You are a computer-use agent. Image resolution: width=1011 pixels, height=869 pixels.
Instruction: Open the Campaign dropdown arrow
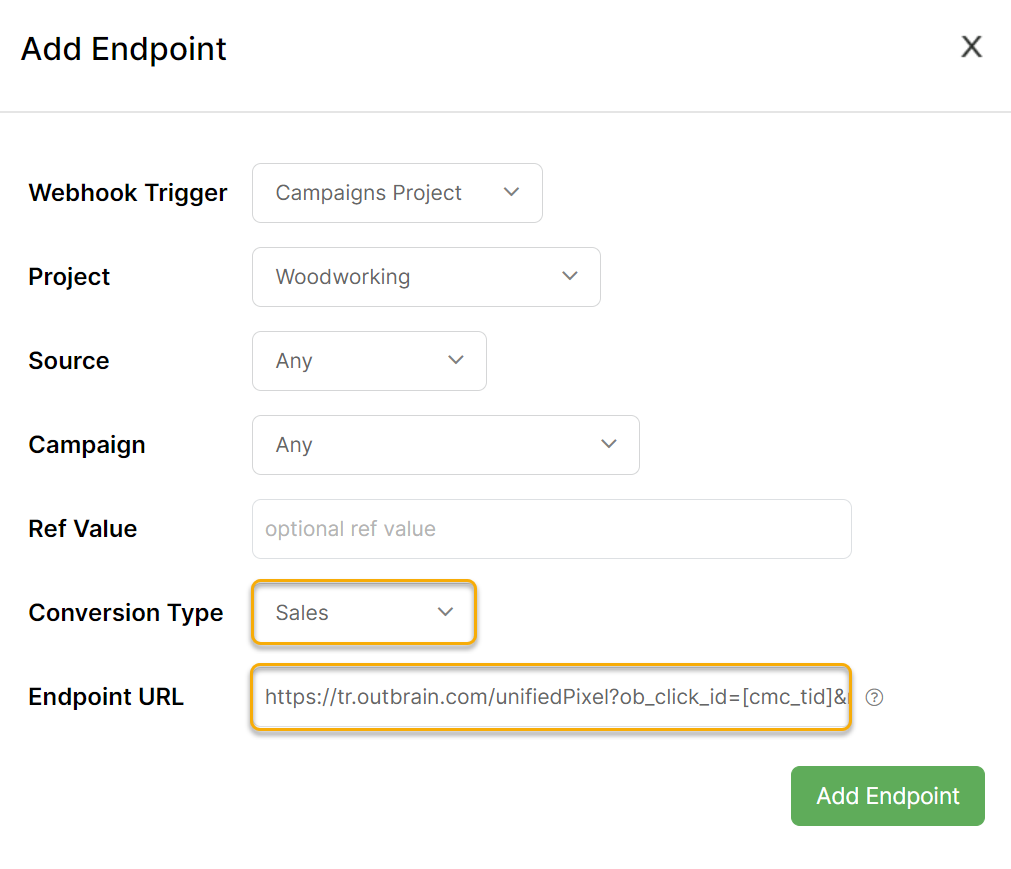point(608,444)
